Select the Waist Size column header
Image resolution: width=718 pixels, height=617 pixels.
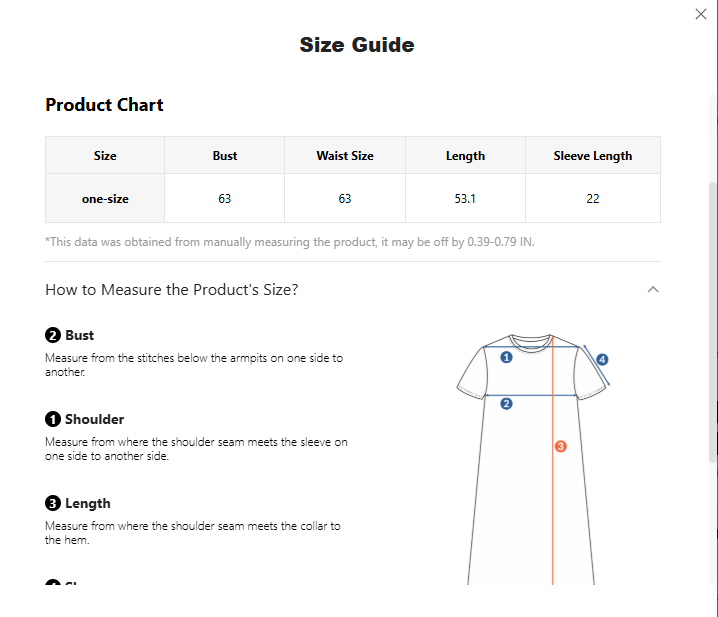345,155
